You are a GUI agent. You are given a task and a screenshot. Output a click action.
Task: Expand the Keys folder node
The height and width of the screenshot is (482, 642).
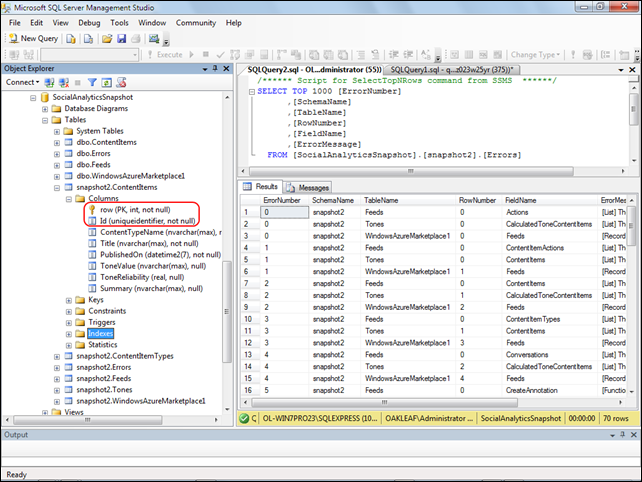click(x=68, y=299)
